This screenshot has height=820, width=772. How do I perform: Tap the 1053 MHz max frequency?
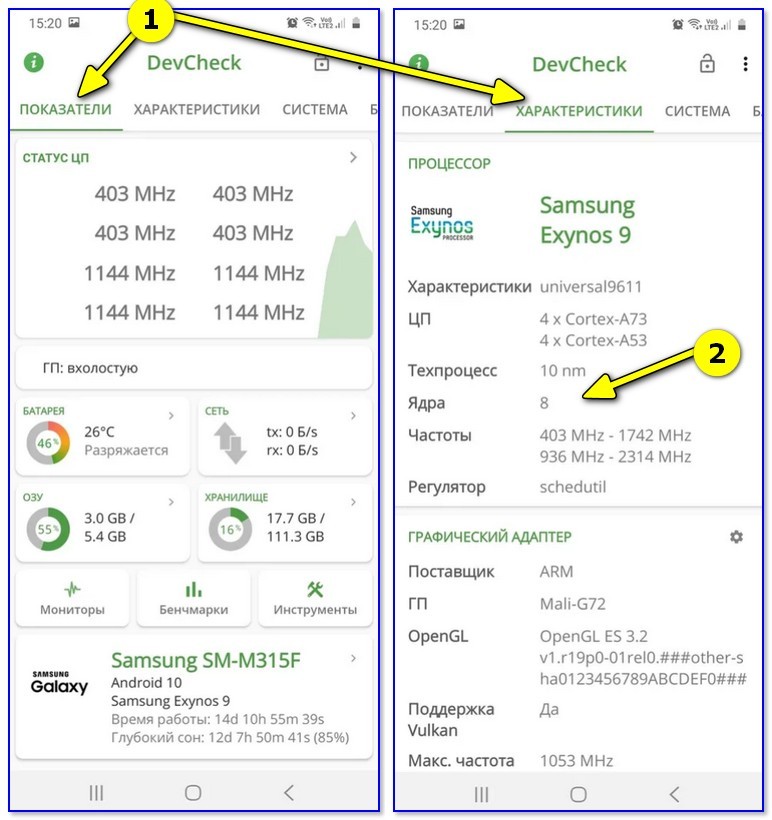[x=576, y=760]
